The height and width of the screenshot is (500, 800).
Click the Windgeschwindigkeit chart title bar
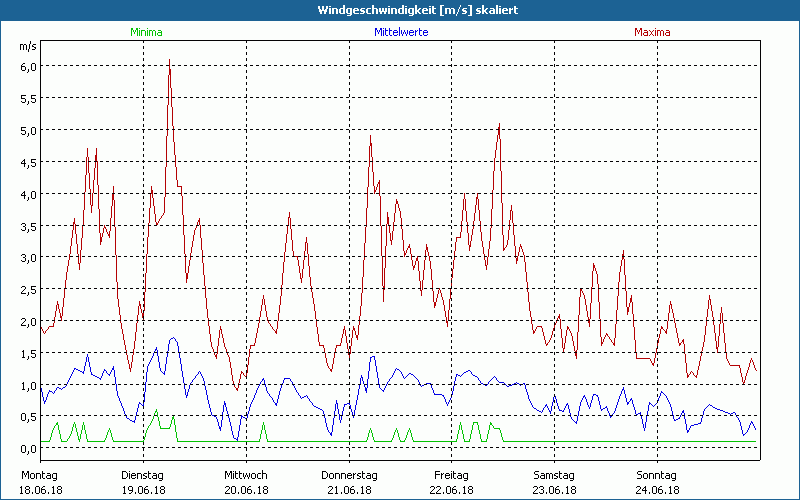click(x=400, y=10)
